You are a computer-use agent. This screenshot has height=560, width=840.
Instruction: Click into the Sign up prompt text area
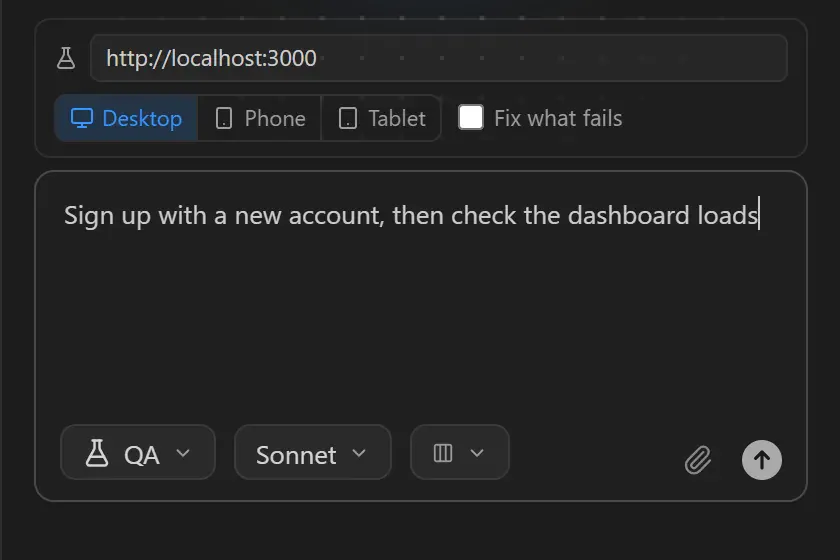click(421, 300)
